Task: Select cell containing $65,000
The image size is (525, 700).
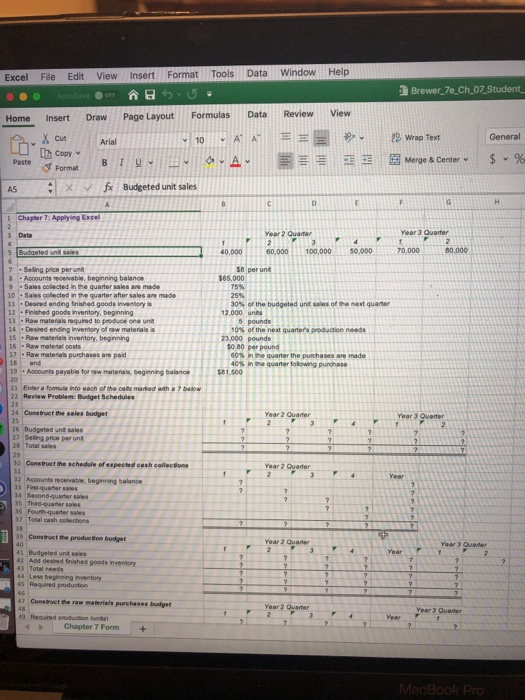Action: (x=224, y=278)
